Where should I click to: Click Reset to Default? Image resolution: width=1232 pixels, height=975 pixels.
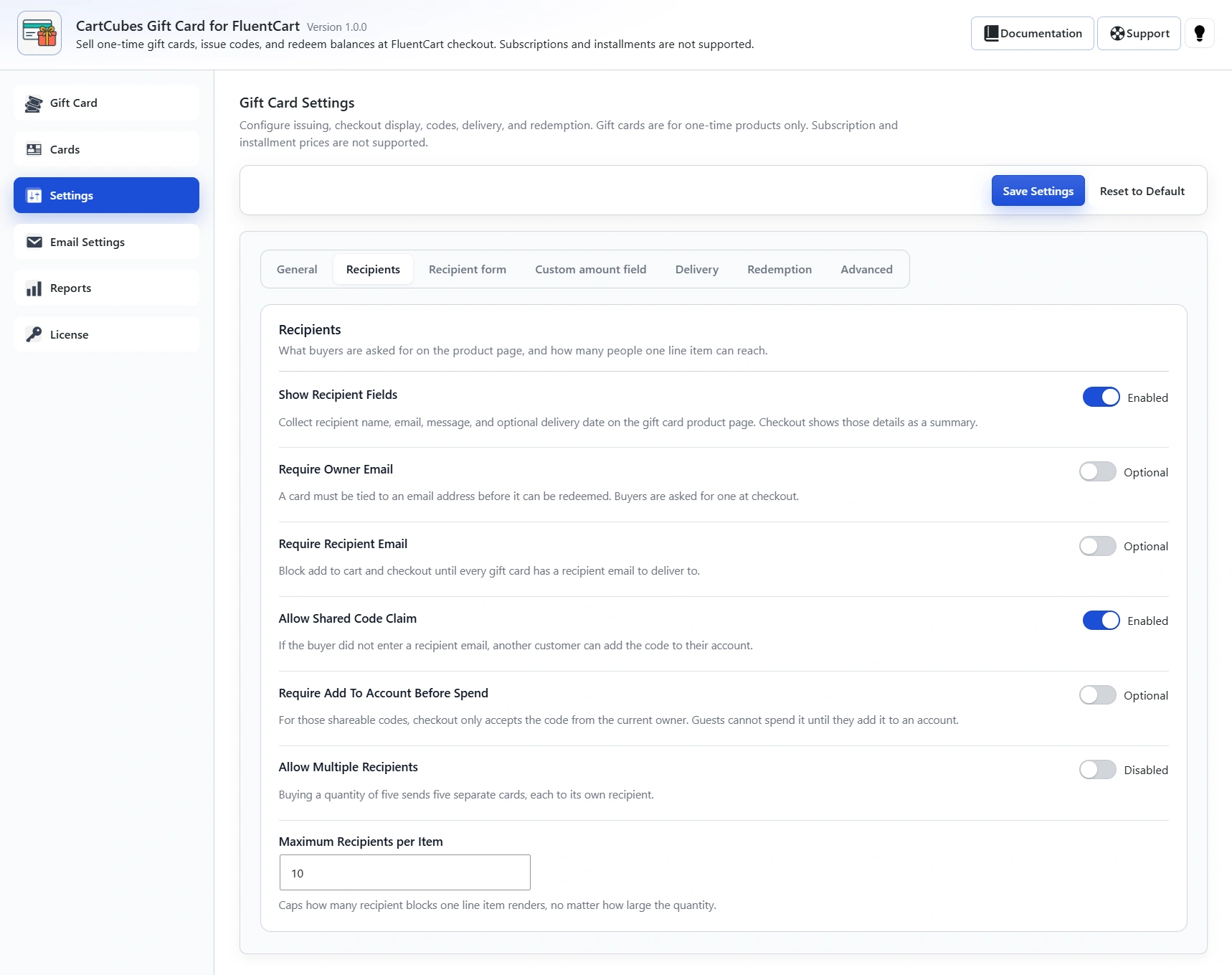point(1142,191)
